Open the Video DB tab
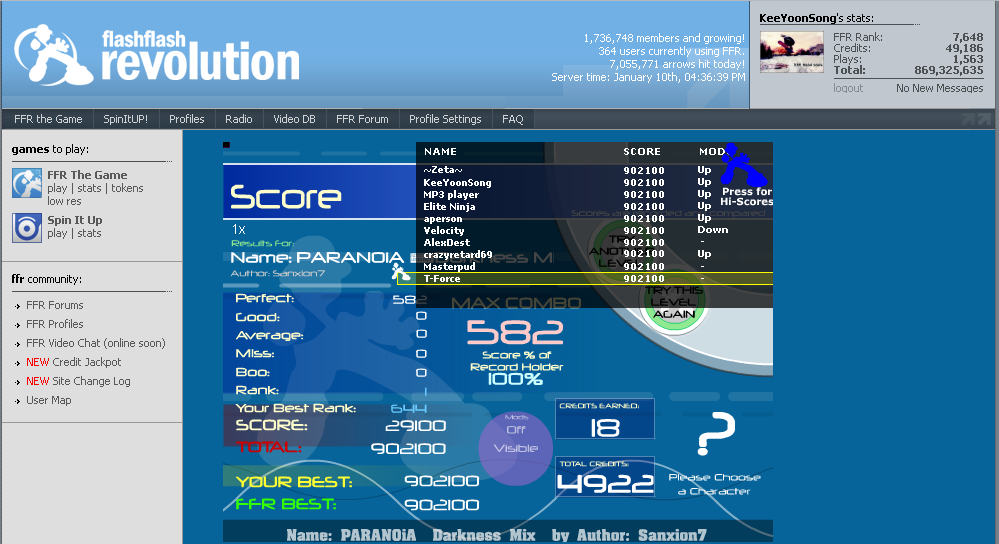The image size is (999, 544). tap(294, 119)
